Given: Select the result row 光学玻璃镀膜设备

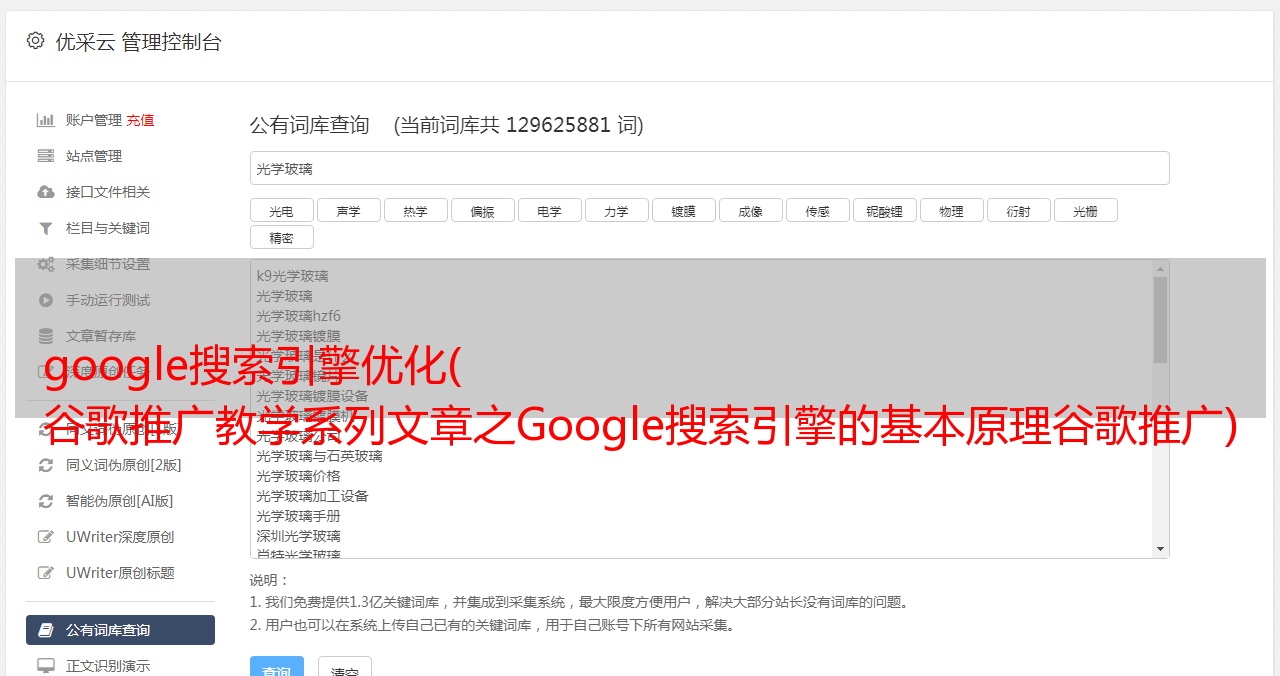Looking at the screenshot, I should click(x=312, y=396).
